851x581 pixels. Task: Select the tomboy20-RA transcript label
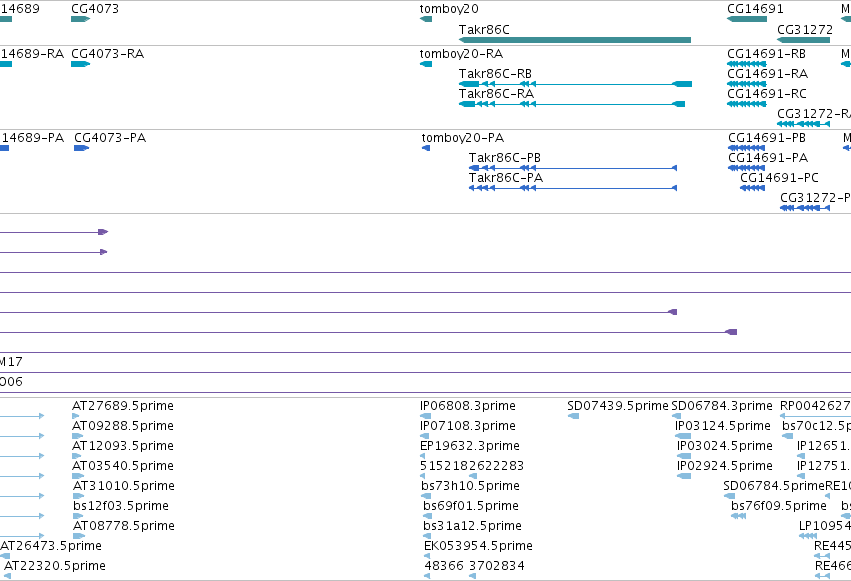click(x=461, y=54)
